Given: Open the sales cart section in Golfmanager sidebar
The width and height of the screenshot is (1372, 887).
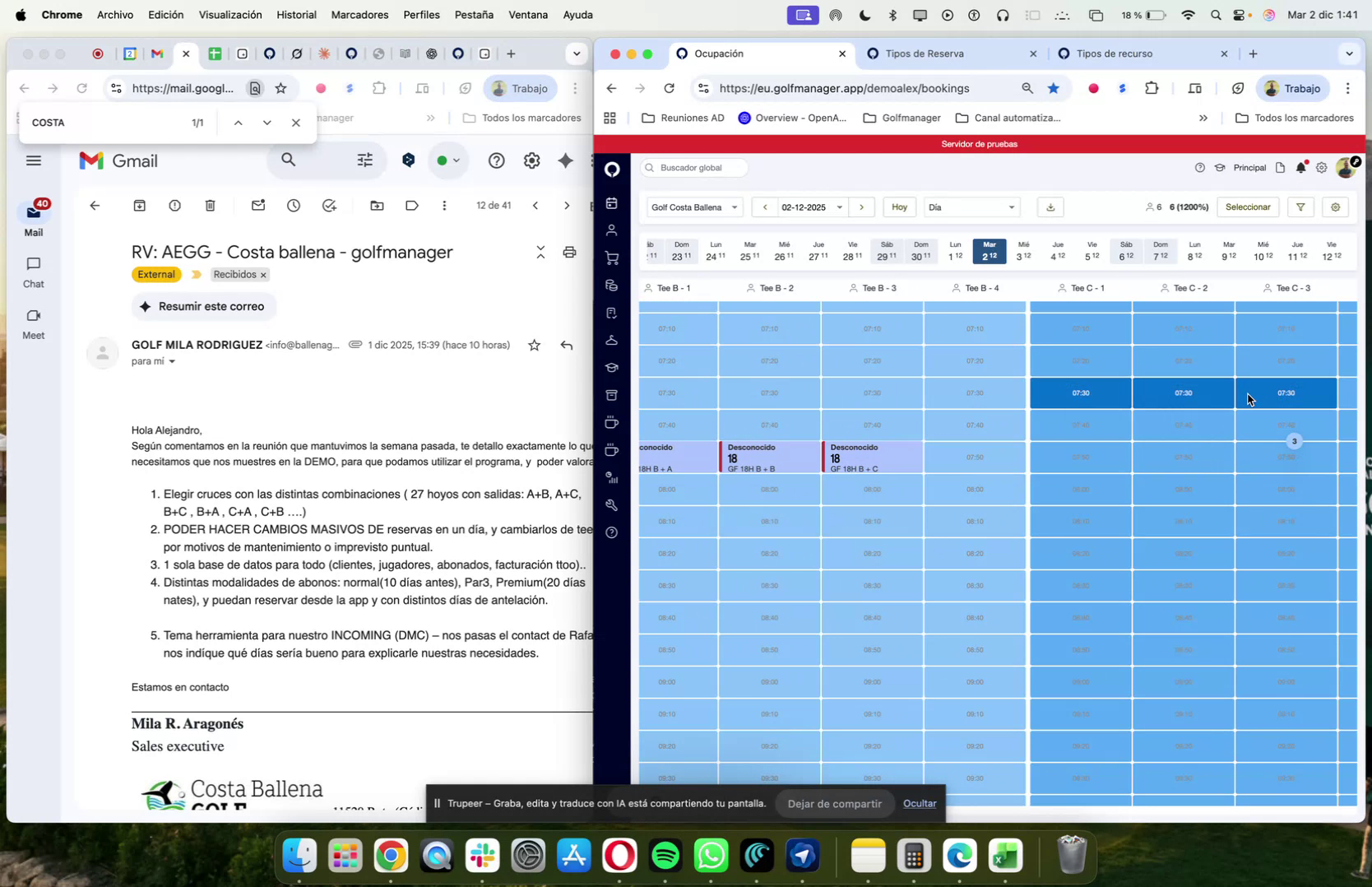Looking at the screenshot, I should (x=612, y=257).
